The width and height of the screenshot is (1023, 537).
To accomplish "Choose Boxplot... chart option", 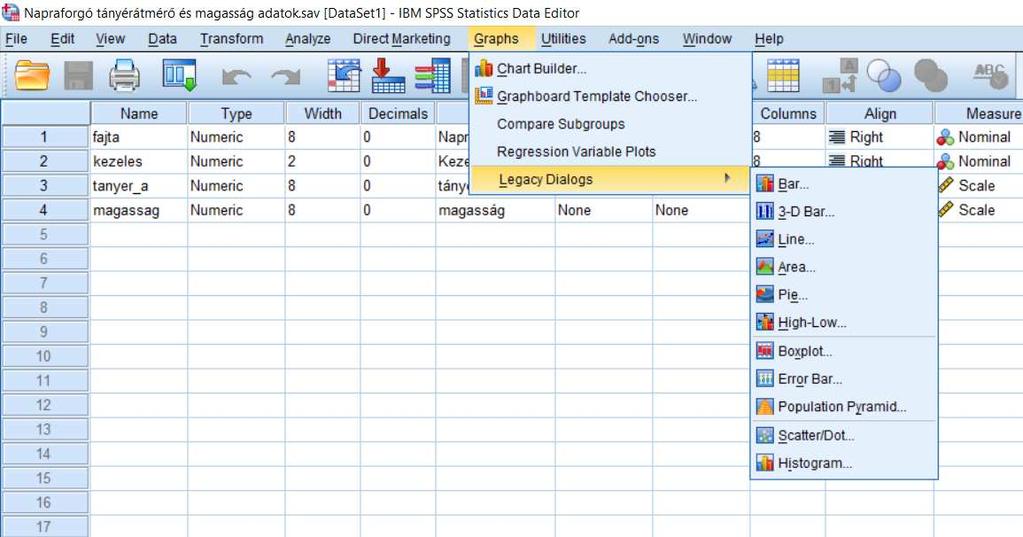I will (804, 351).
